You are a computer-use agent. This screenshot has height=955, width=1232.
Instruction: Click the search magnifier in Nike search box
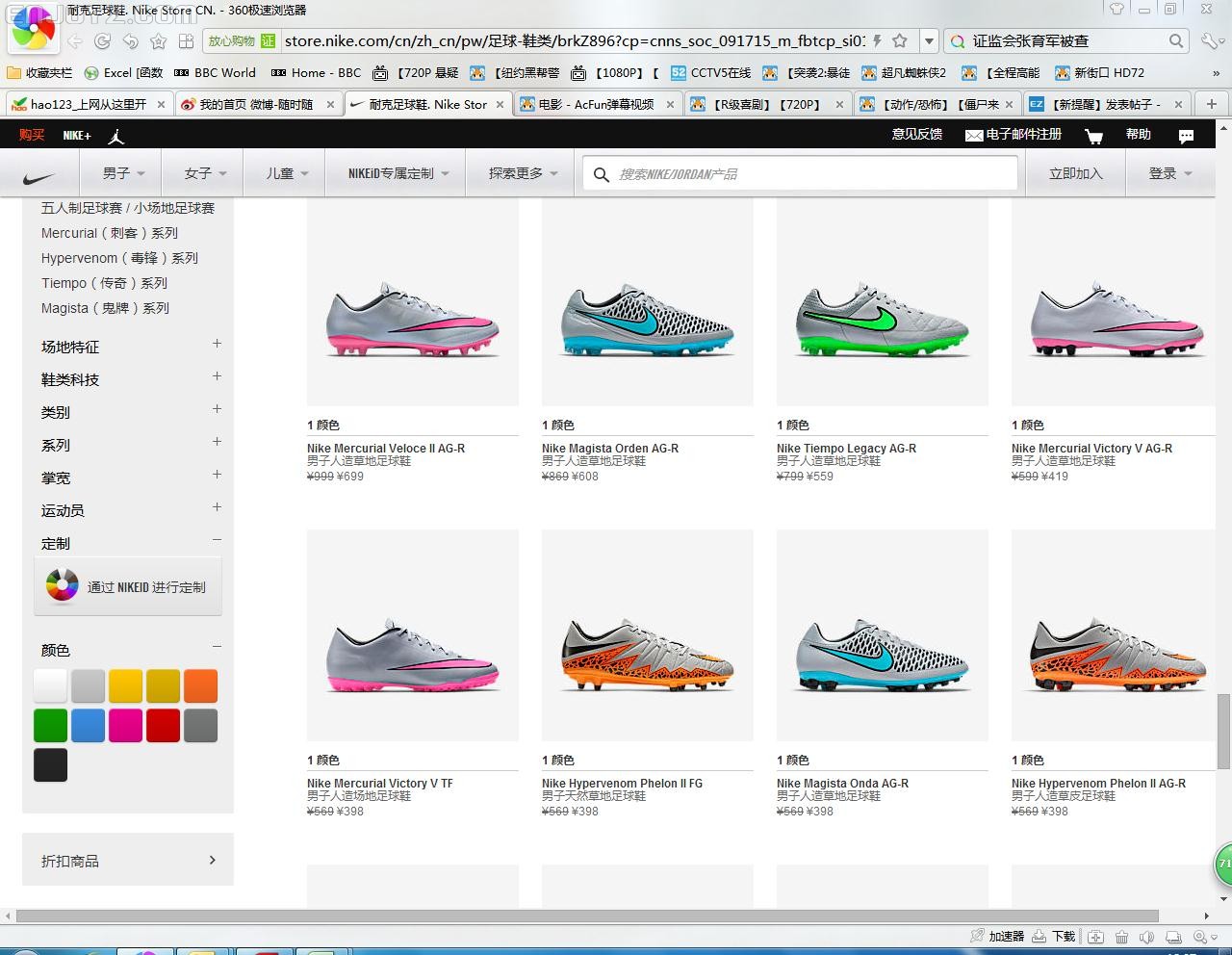[602, 174]
